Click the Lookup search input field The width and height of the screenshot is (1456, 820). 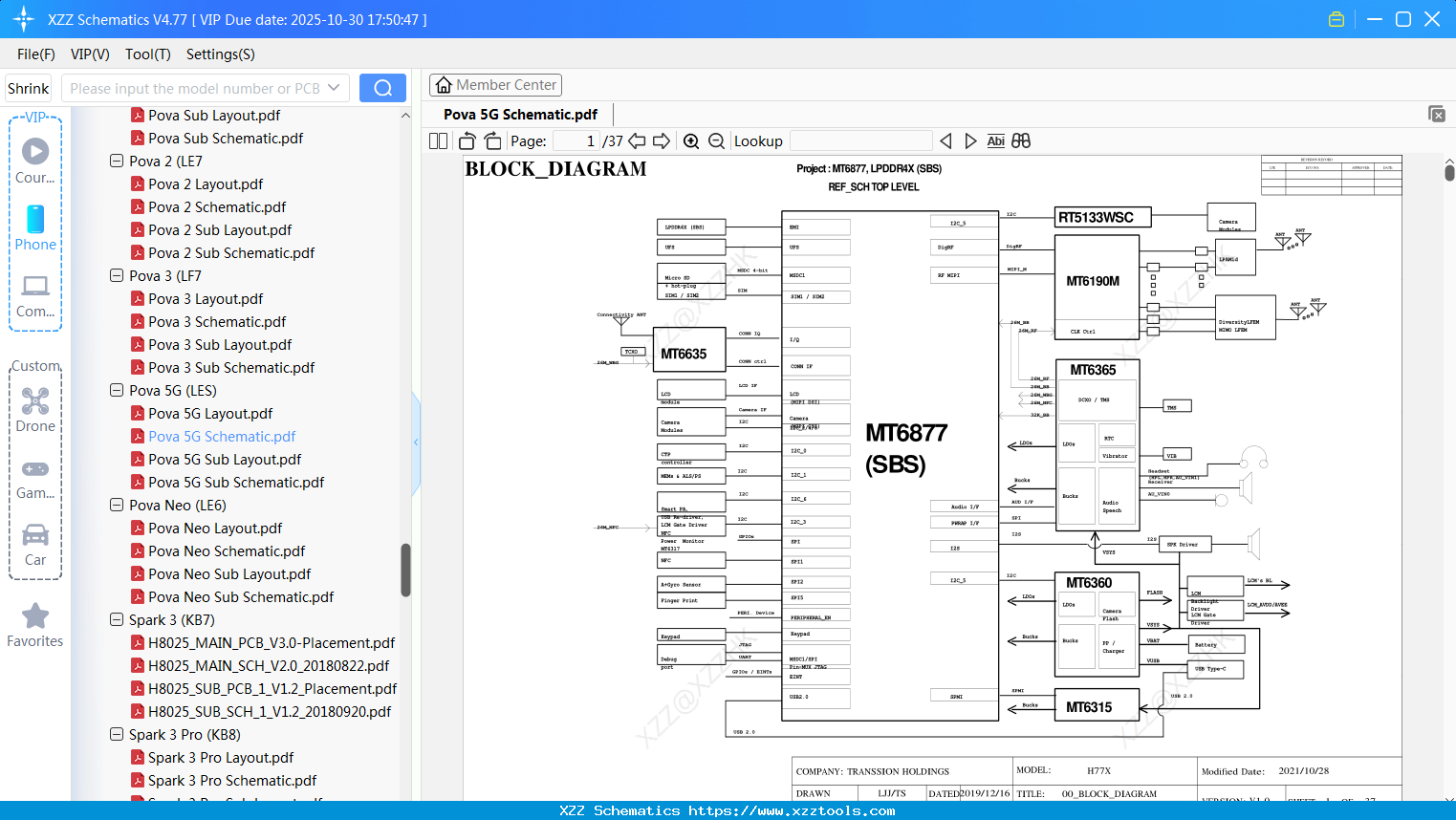(x=859, y=140)
